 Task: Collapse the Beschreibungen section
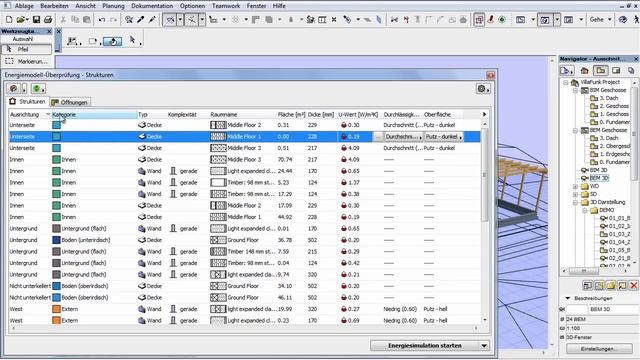click(x=568, y=298)
